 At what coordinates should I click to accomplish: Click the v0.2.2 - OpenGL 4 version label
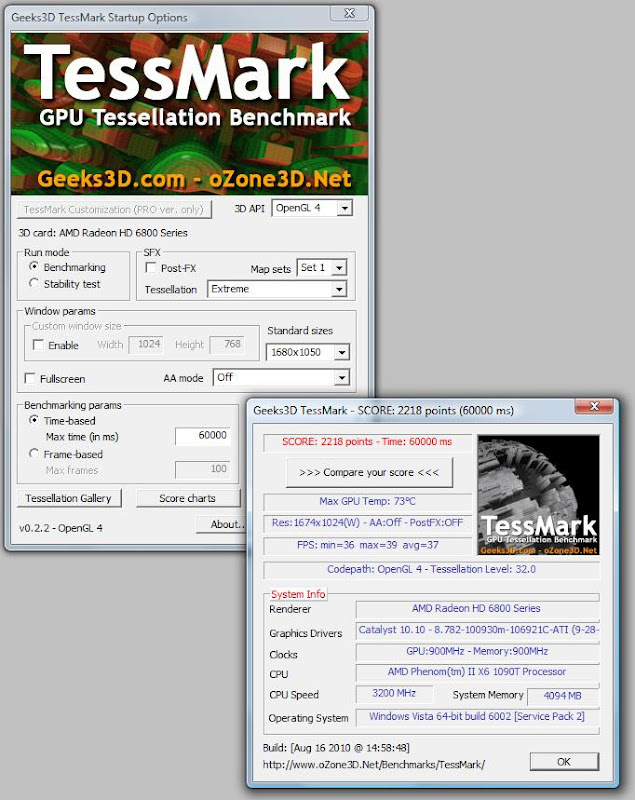point(61,528)
